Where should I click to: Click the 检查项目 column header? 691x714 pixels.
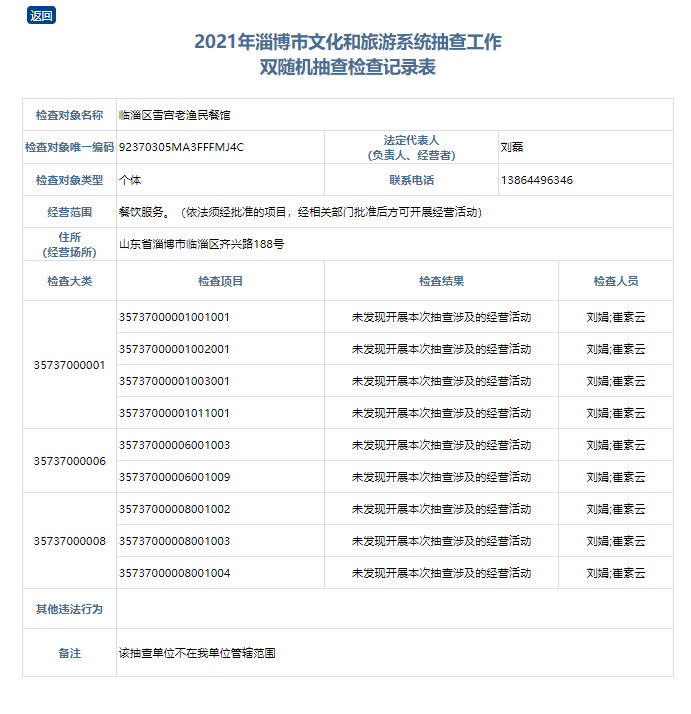[x=220, y=282]
